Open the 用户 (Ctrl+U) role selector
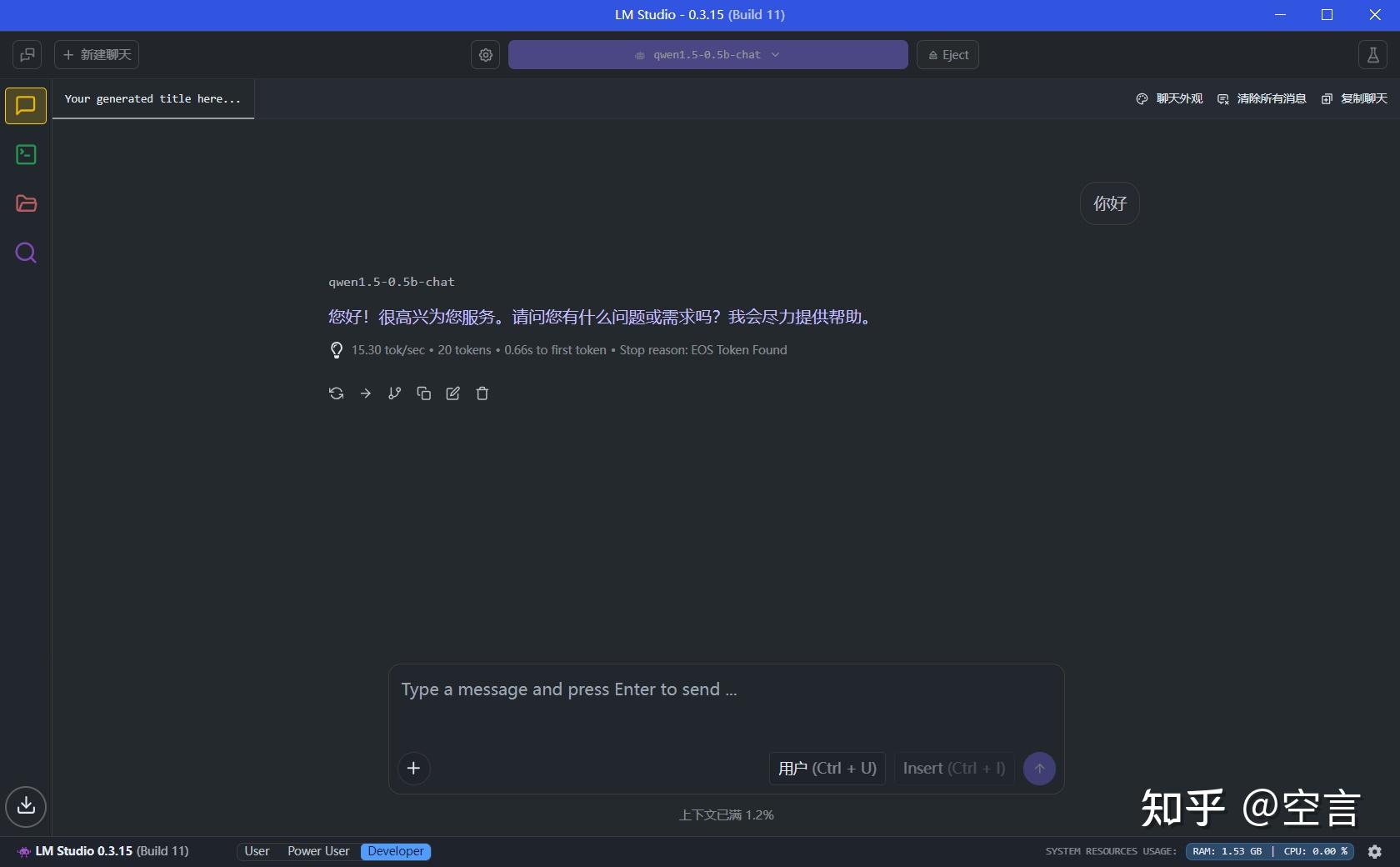The width and height of the screenshot is (1400, 867). [825, 768]
